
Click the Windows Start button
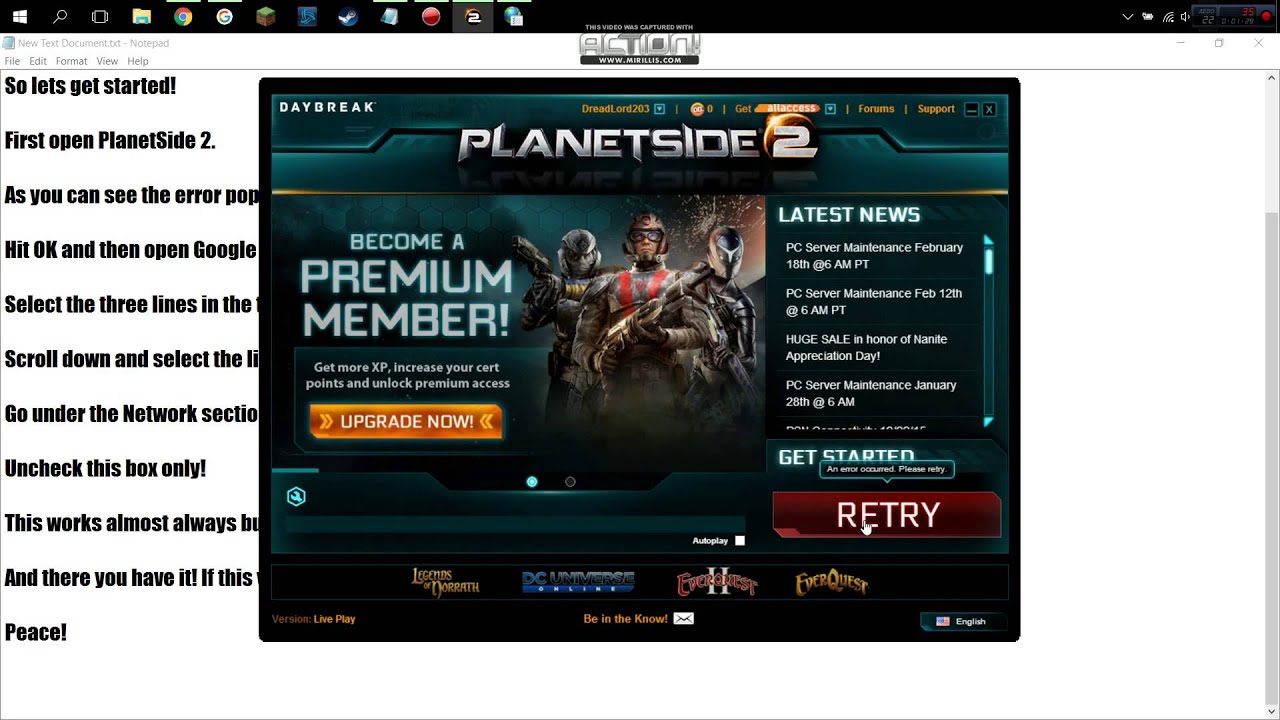[x=19, y=16]
